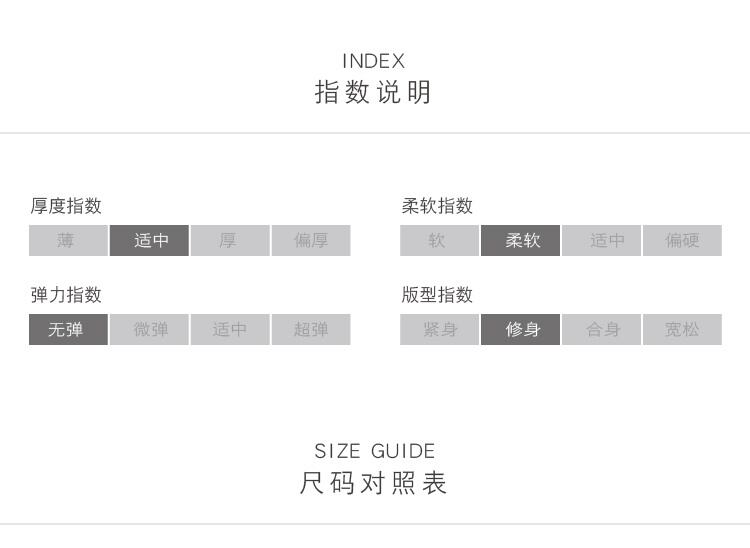
Task: Click the 版型指数 label
Action: point(437,295)
